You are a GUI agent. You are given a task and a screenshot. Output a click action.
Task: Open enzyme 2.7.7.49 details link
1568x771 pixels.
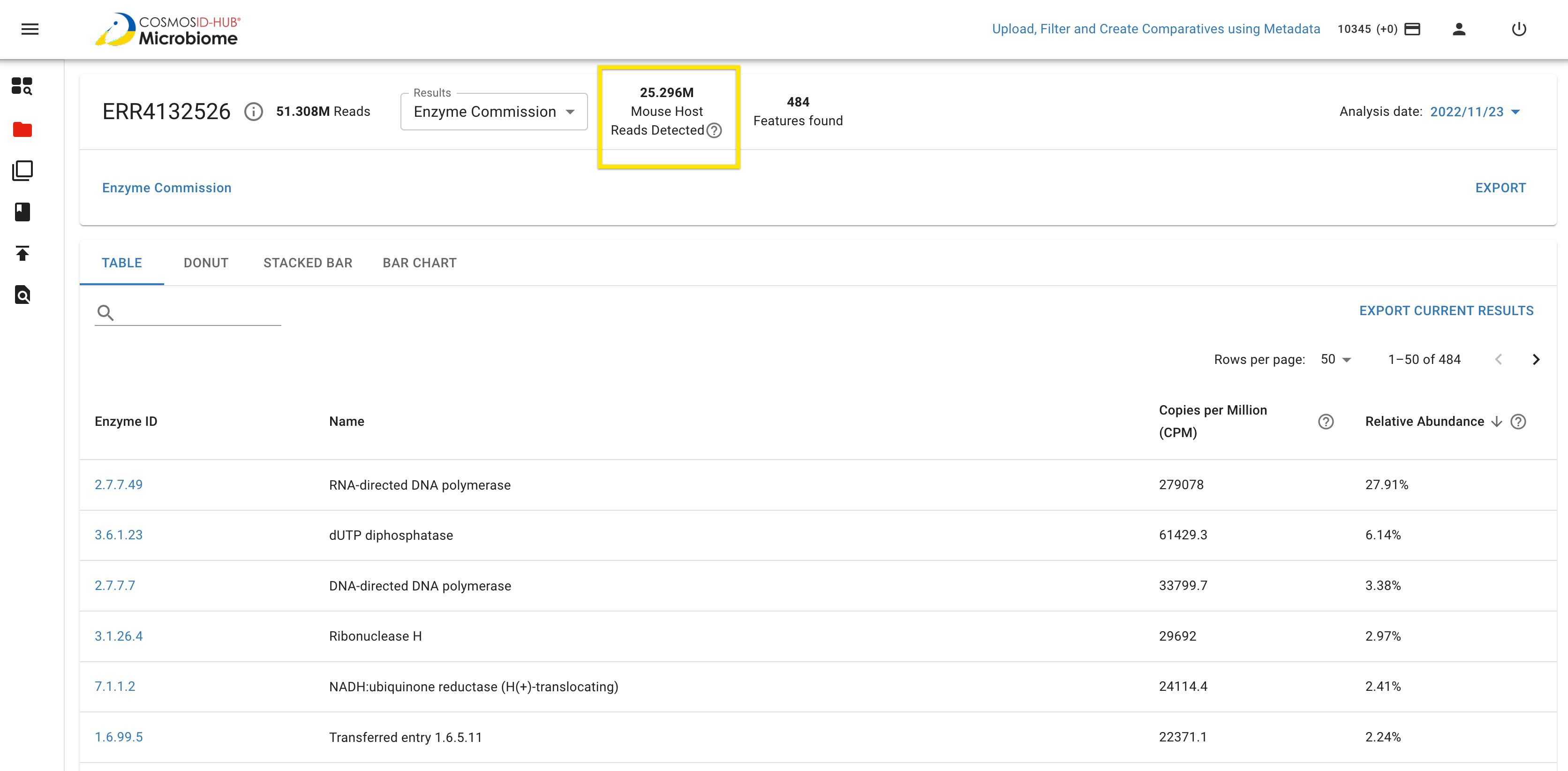[119, 485]
